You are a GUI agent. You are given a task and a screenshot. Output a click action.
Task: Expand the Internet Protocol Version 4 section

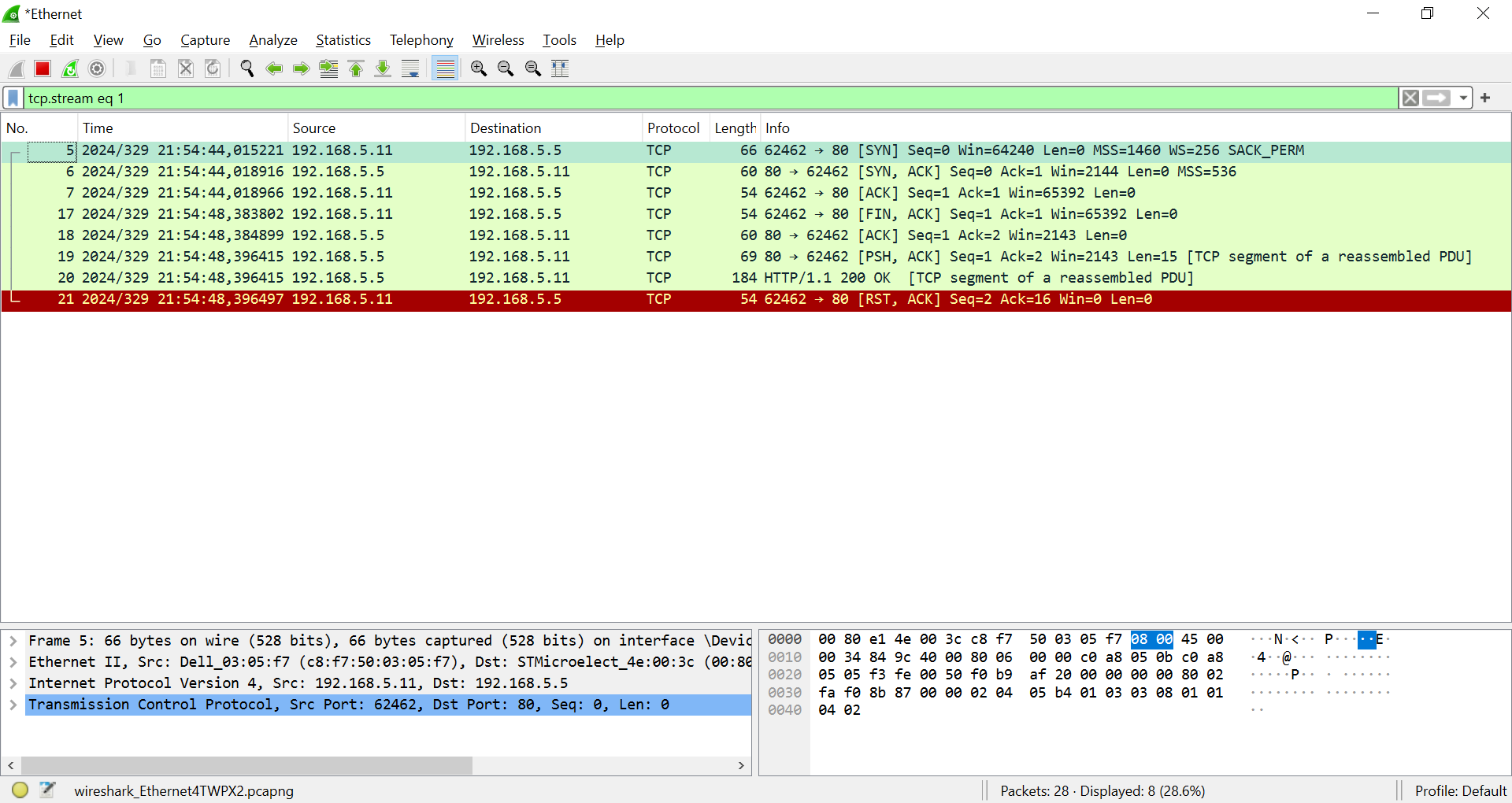[13, 683]
